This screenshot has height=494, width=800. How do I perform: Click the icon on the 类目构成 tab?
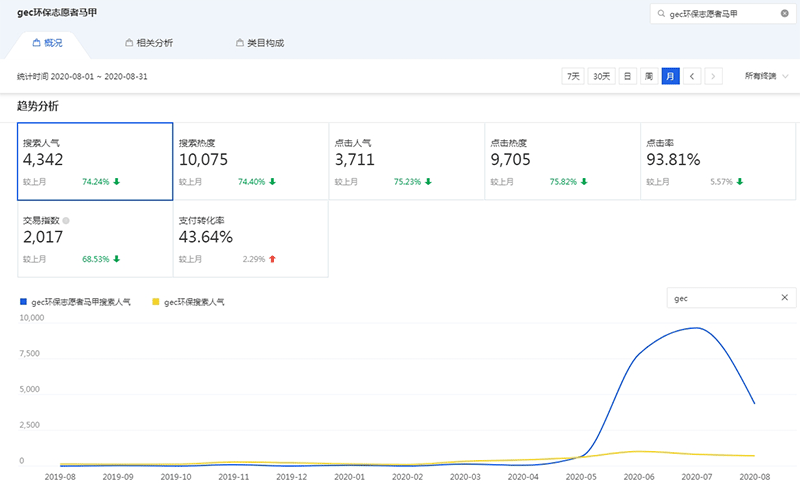(238, 44)
